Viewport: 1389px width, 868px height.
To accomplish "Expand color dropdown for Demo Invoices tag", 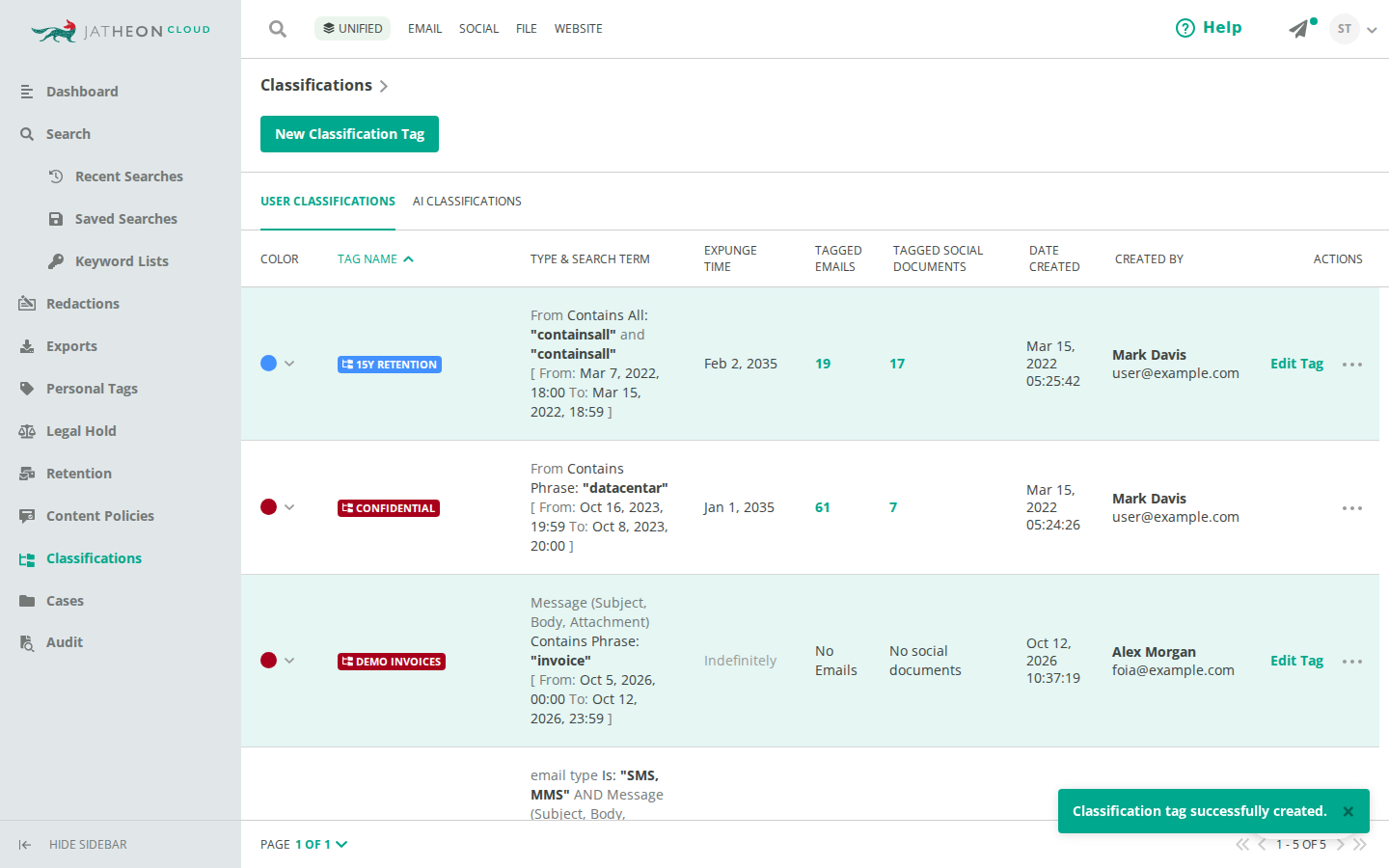I will 289,661.
